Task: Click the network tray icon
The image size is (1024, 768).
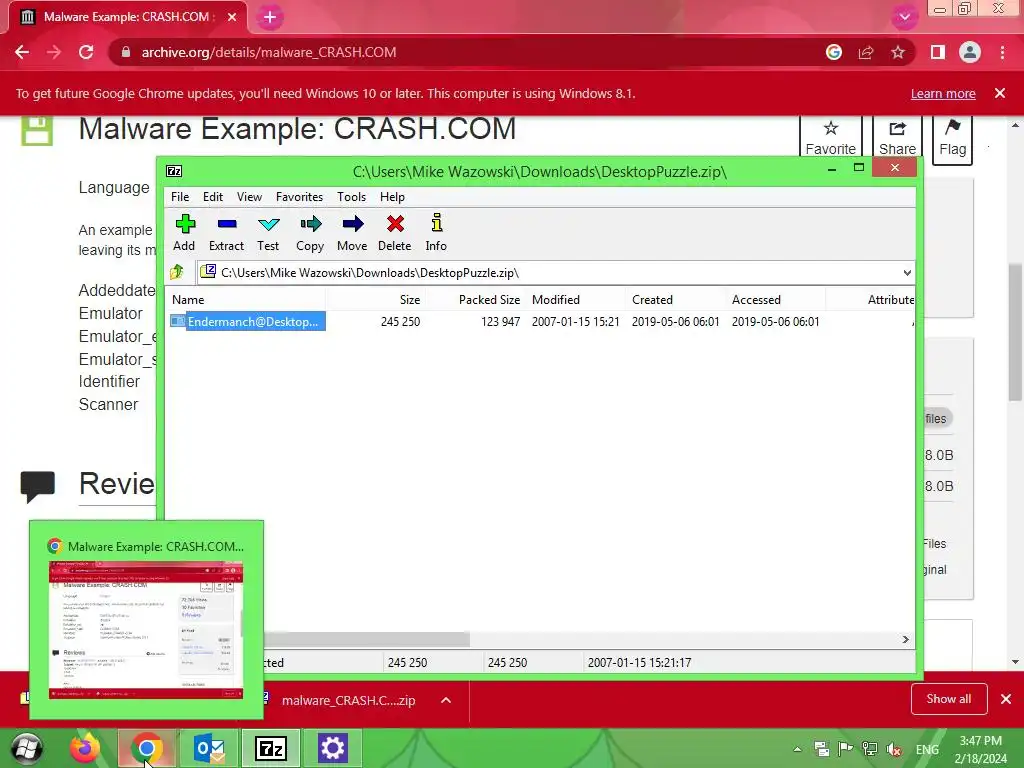Action: pos(870,749)
